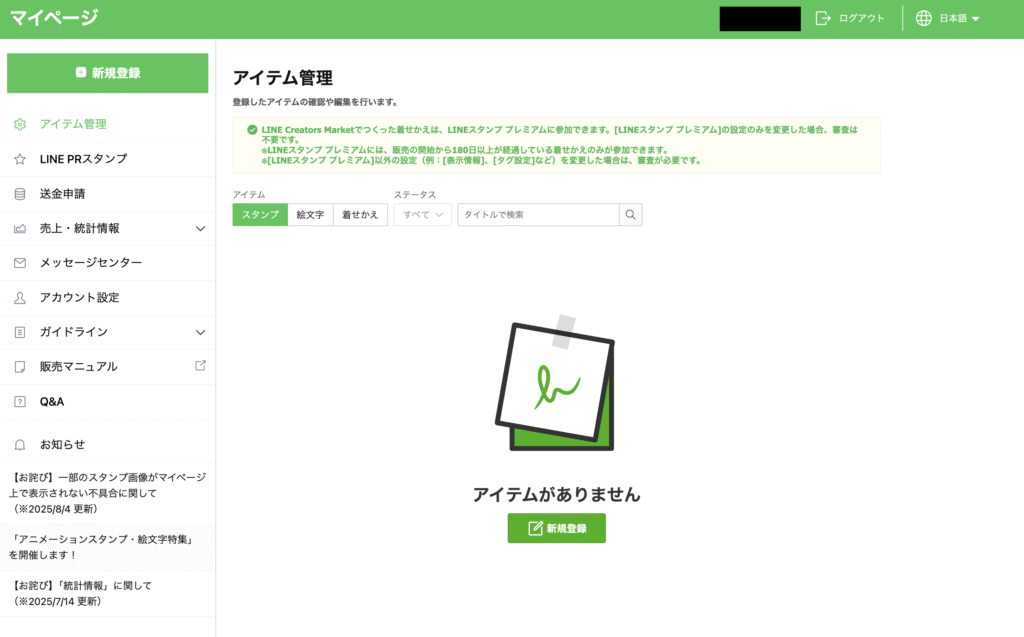1024x637 pixels.
Task: Open the 日本語 language dropdown
Action: pyautogui.click(x=959, y=18)
